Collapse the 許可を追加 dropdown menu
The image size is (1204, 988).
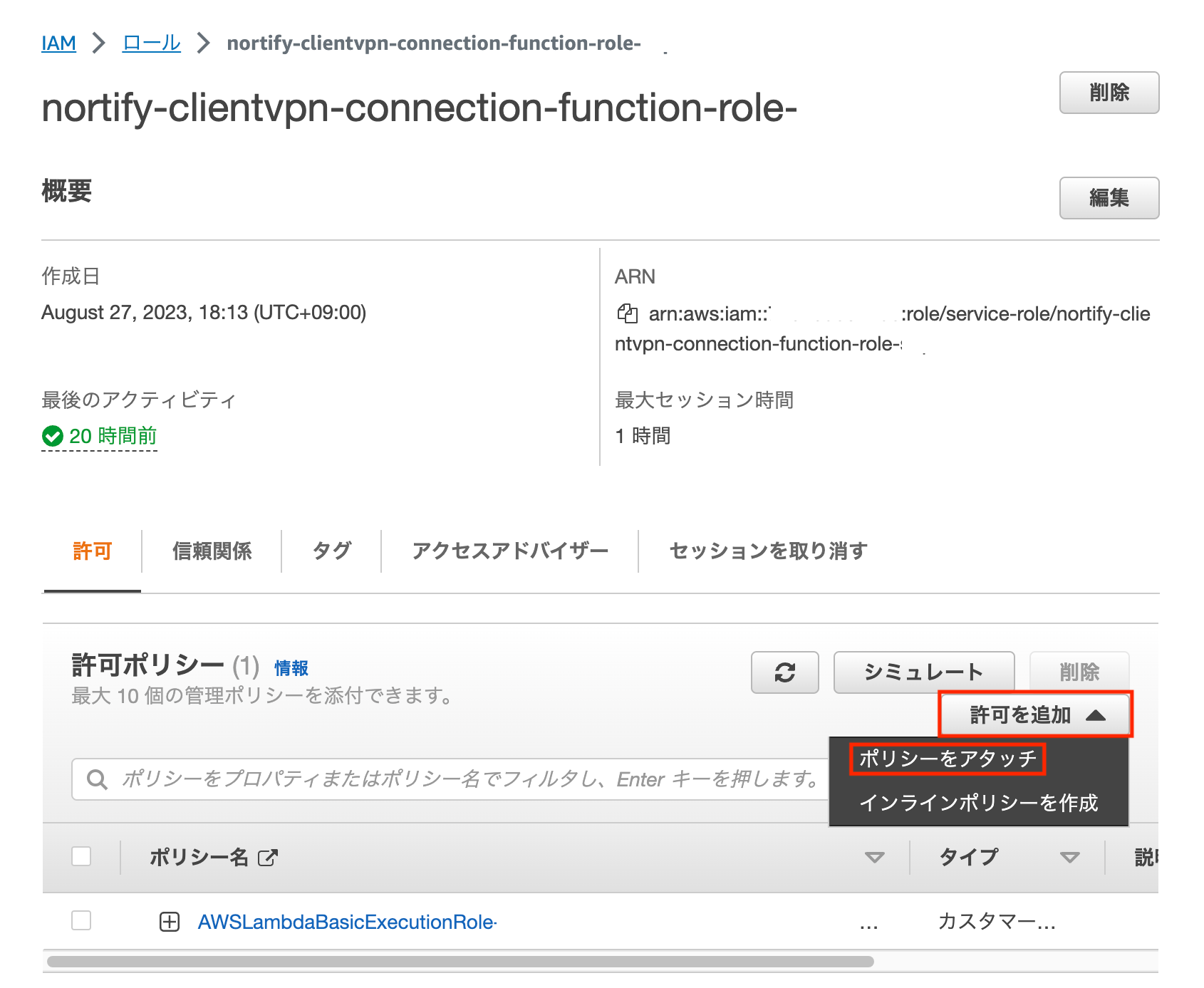(x=1035, y=714)
